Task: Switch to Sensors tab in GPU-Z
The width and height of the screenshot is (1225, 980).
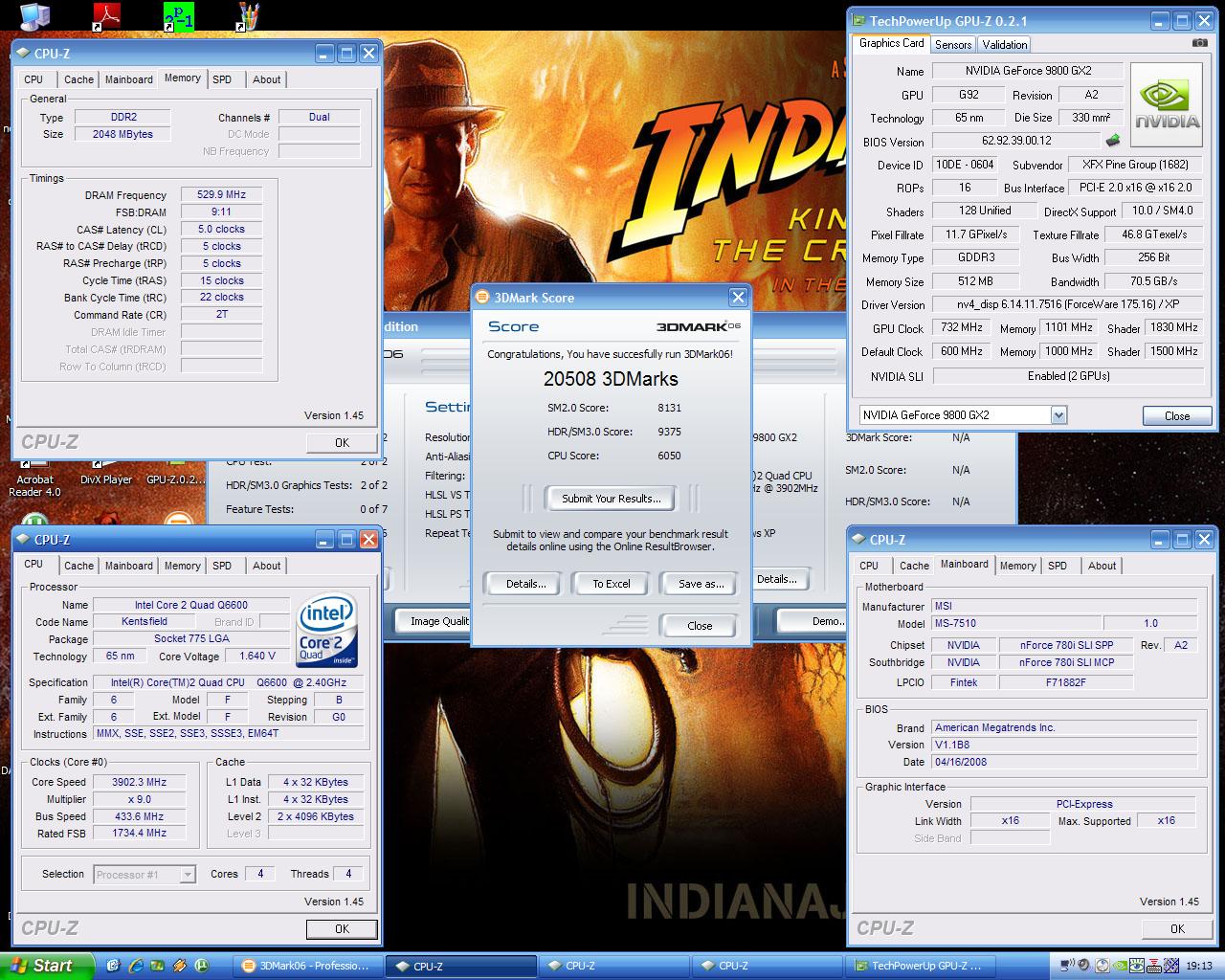Action: coord(953,45)
